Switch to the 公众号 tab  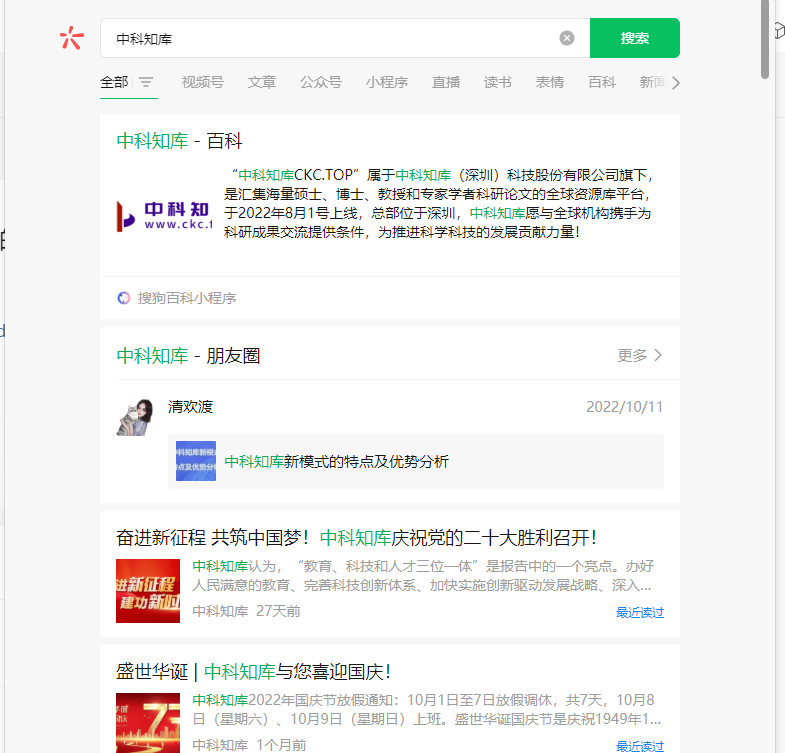coord(321,82)
